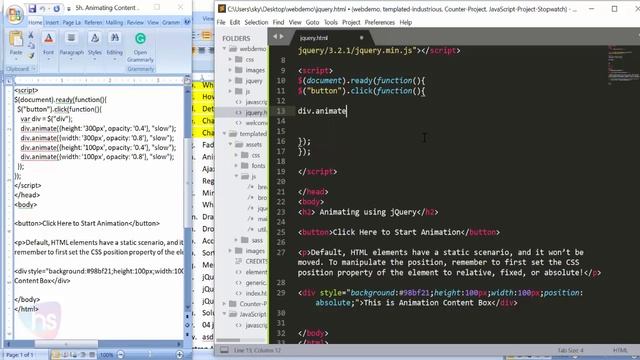Expand the css folder under webdemo
The height and width of the screenshot is (360, 640).
pos(231,60)
